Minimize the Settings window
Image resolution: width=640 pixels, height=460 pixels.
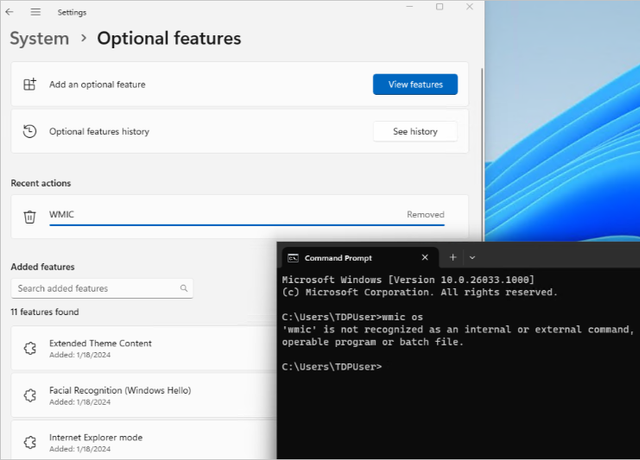(x=410, y=7)
